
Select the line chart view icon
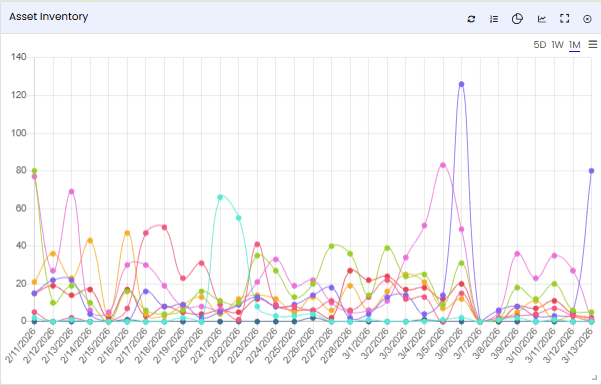542,19
